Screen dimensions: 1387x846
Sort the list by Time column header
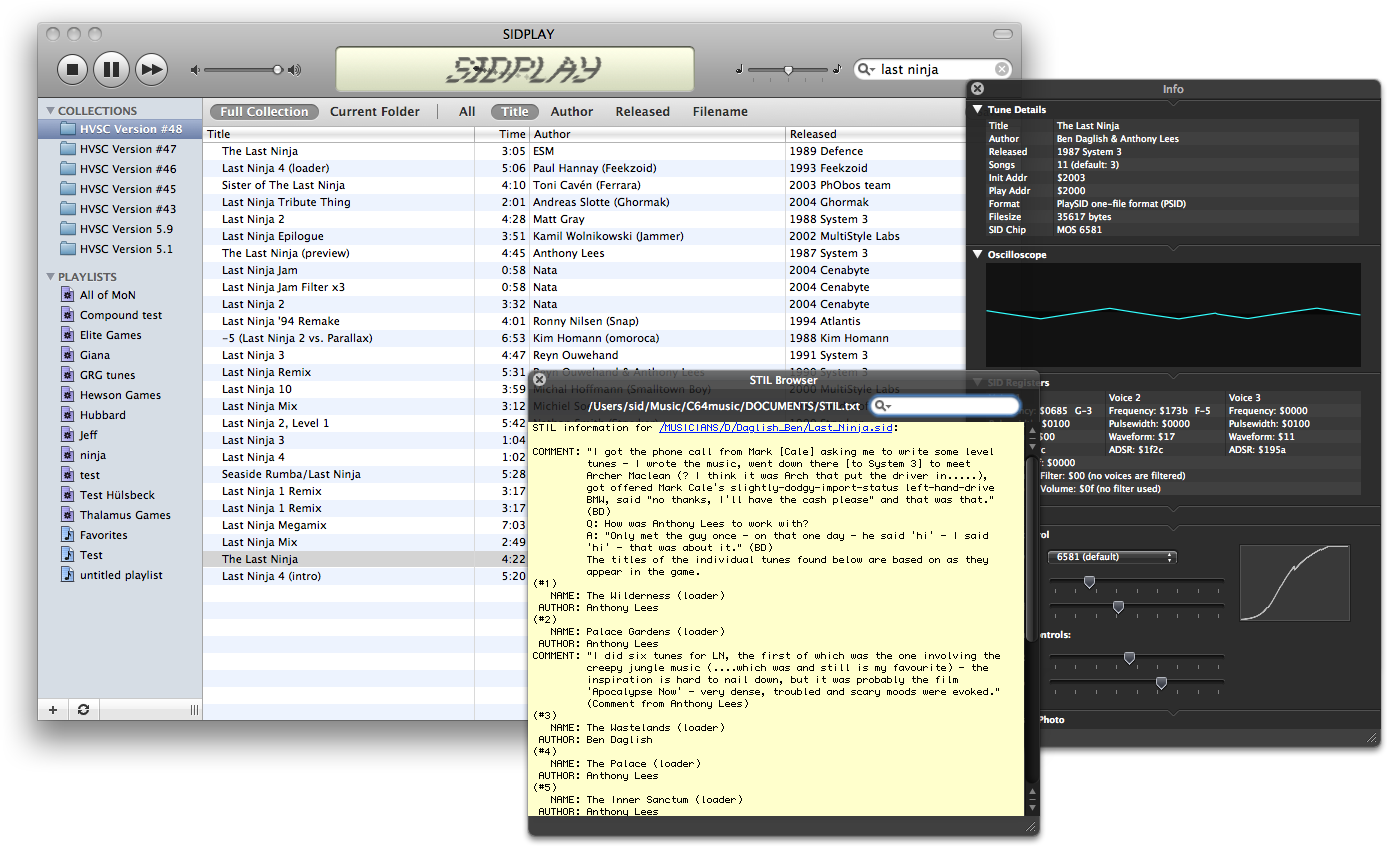pos(502,134)
